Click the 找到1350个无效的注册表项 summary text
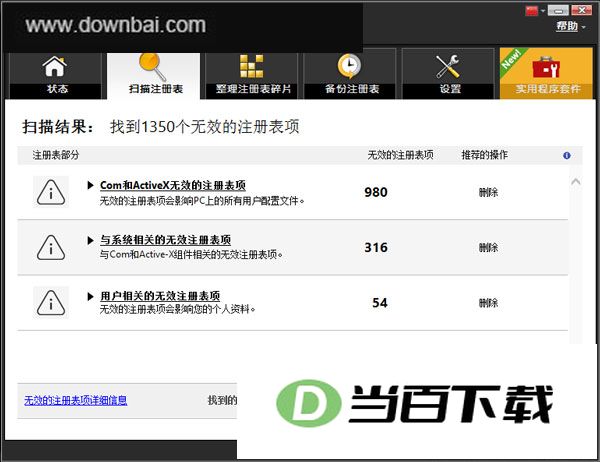 pos(205,127)
